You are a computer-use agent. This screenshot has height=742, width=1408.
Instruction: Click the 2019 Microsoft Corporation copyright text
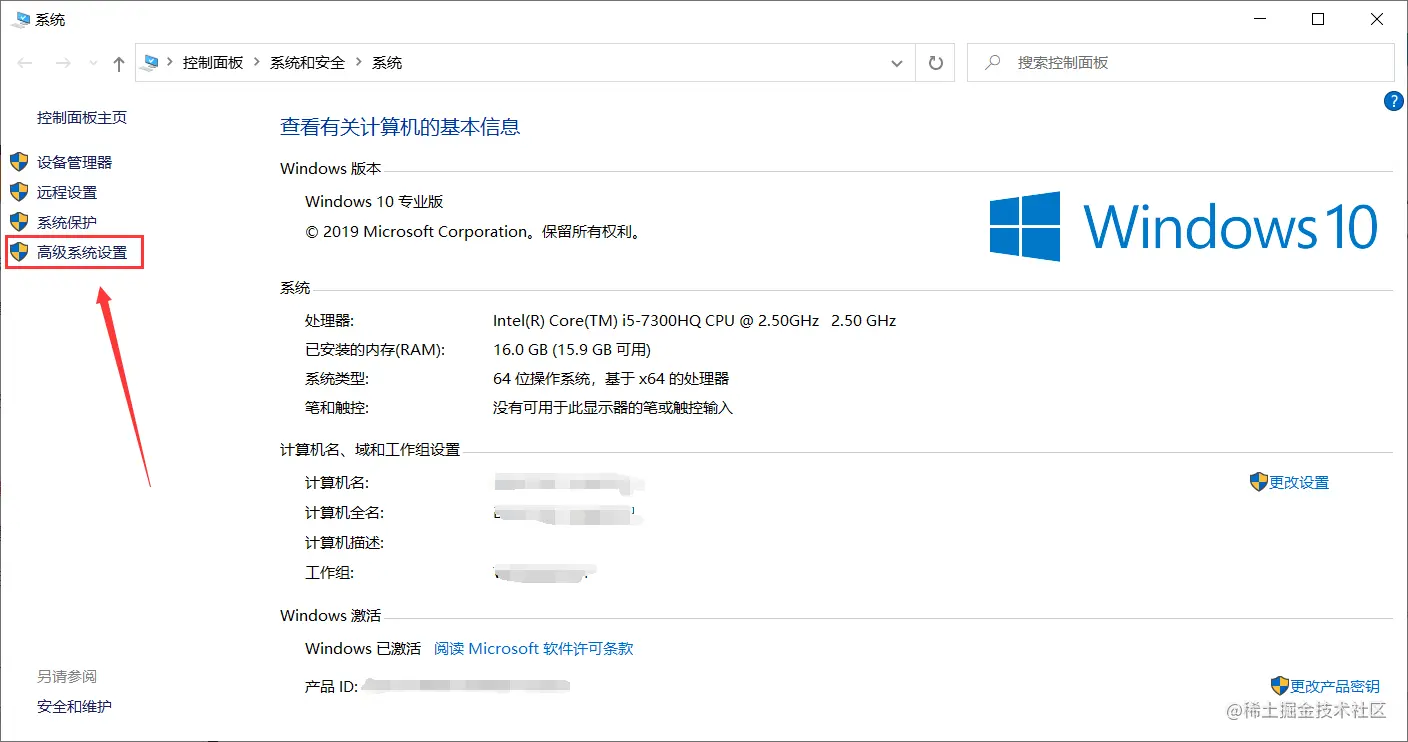(472, 231)
